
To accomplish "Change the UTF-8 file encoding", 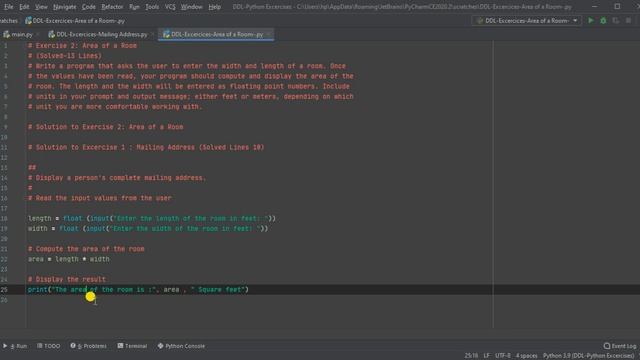I will click(x=502, y=356).
